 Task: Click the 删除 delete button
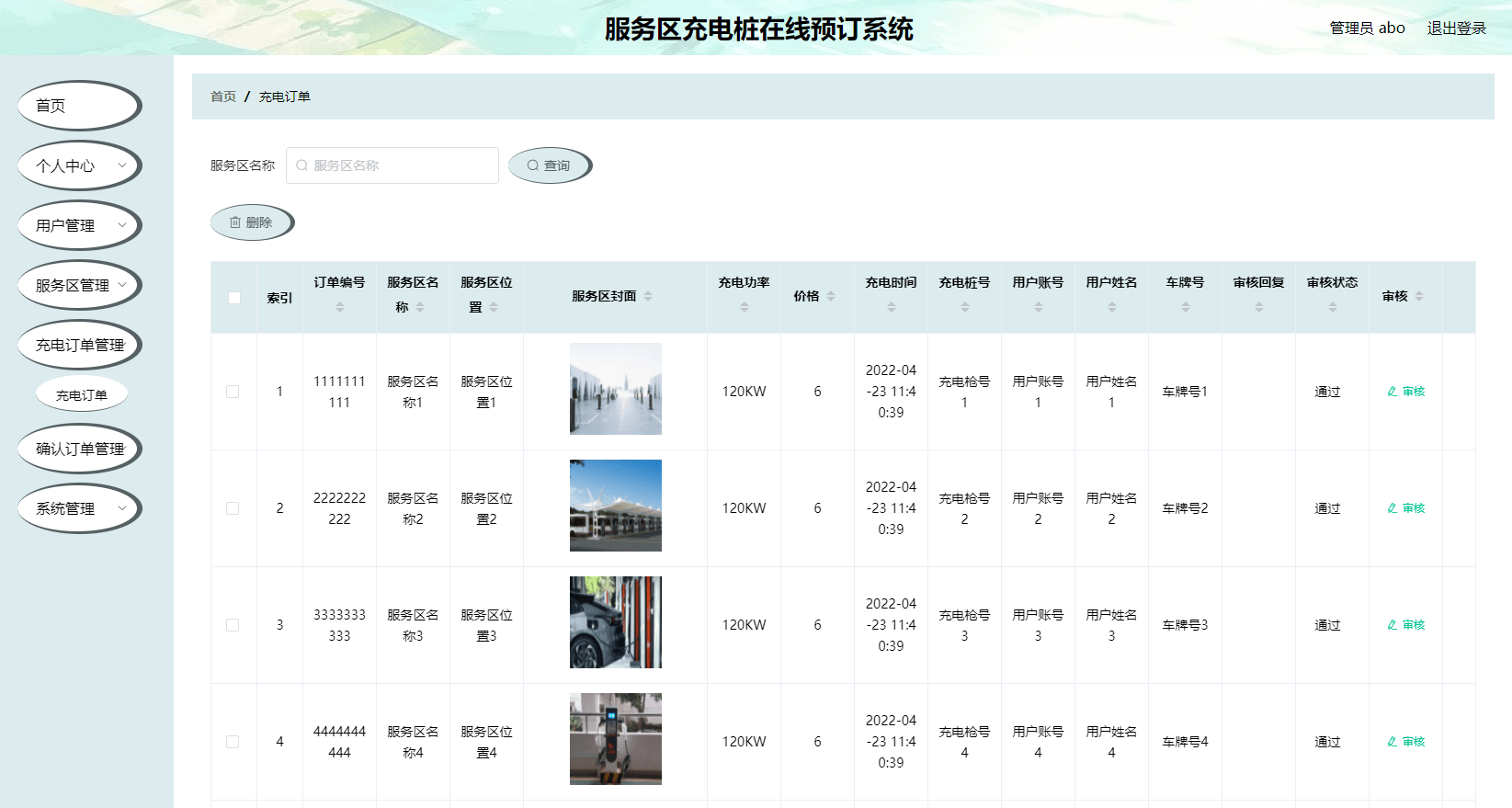251,222
